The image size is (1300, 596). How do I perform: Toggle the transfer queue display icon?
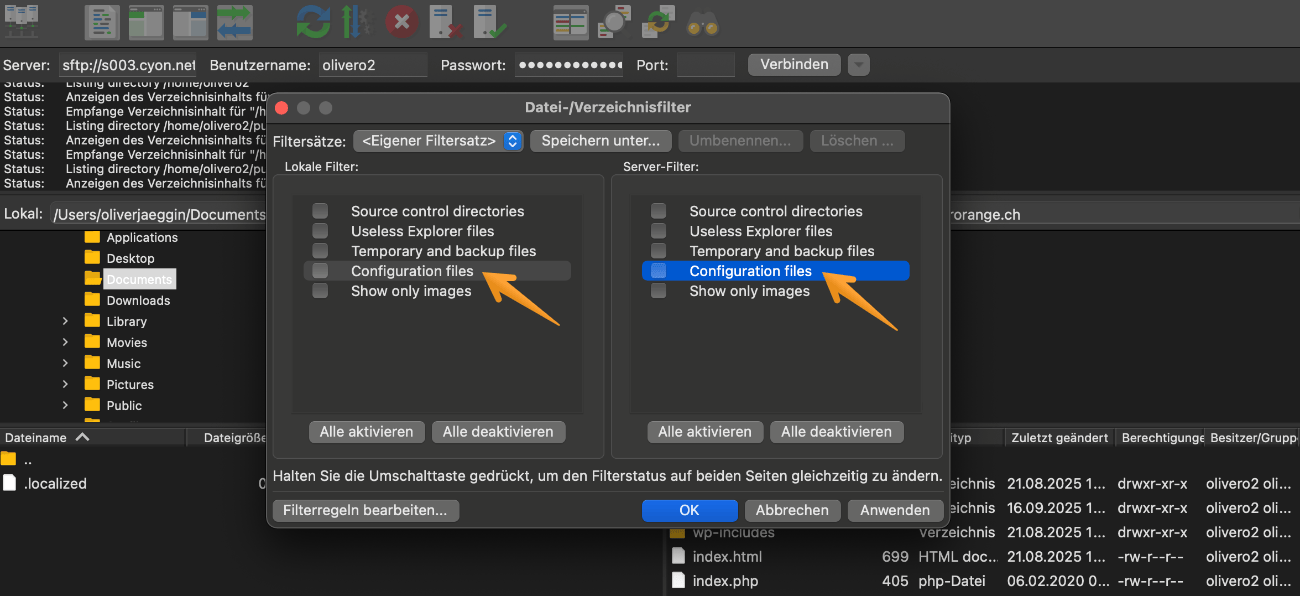coord(234,22)
